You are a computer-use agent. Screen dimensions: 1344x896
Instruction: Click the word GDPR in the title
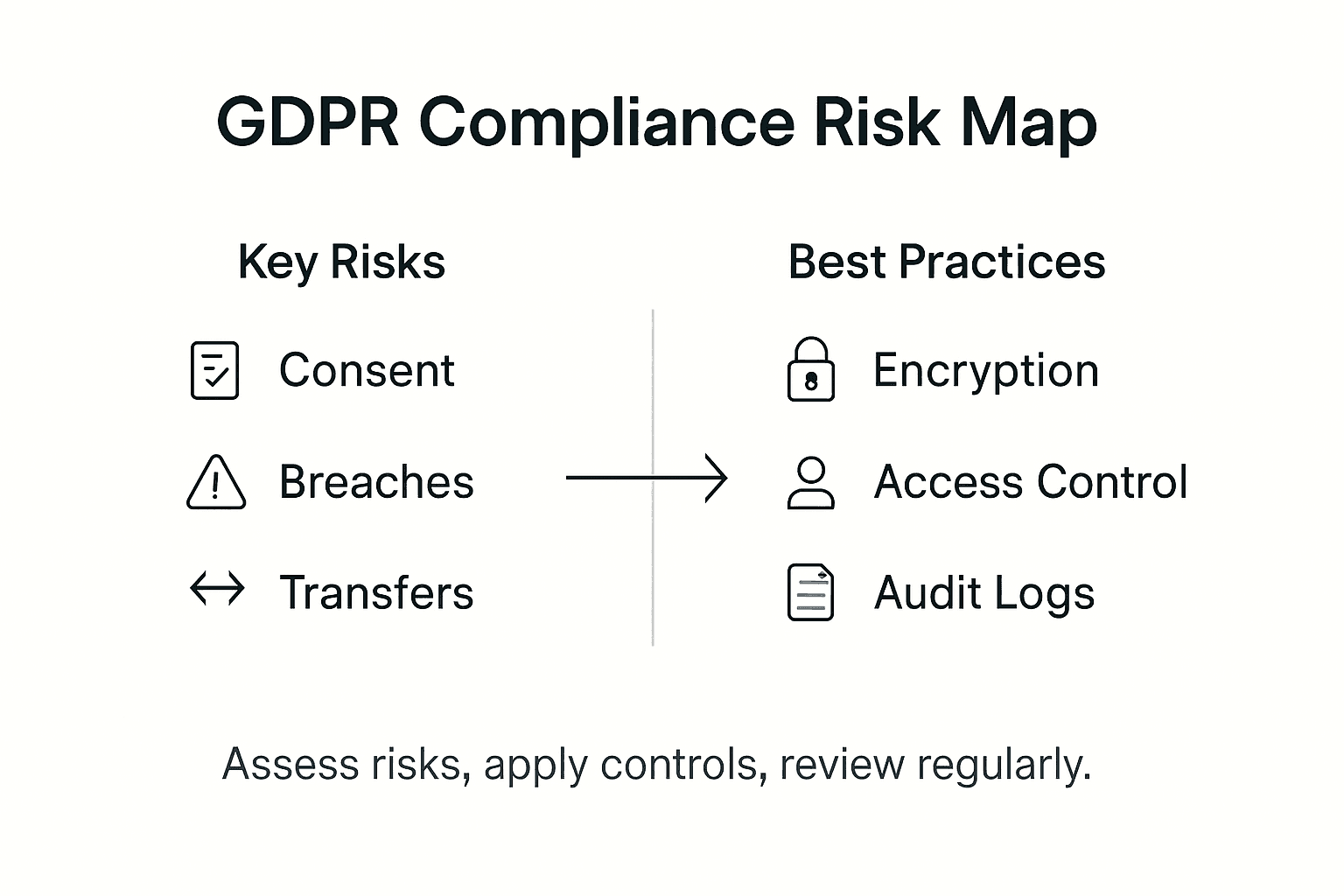[x=308, y=122]
